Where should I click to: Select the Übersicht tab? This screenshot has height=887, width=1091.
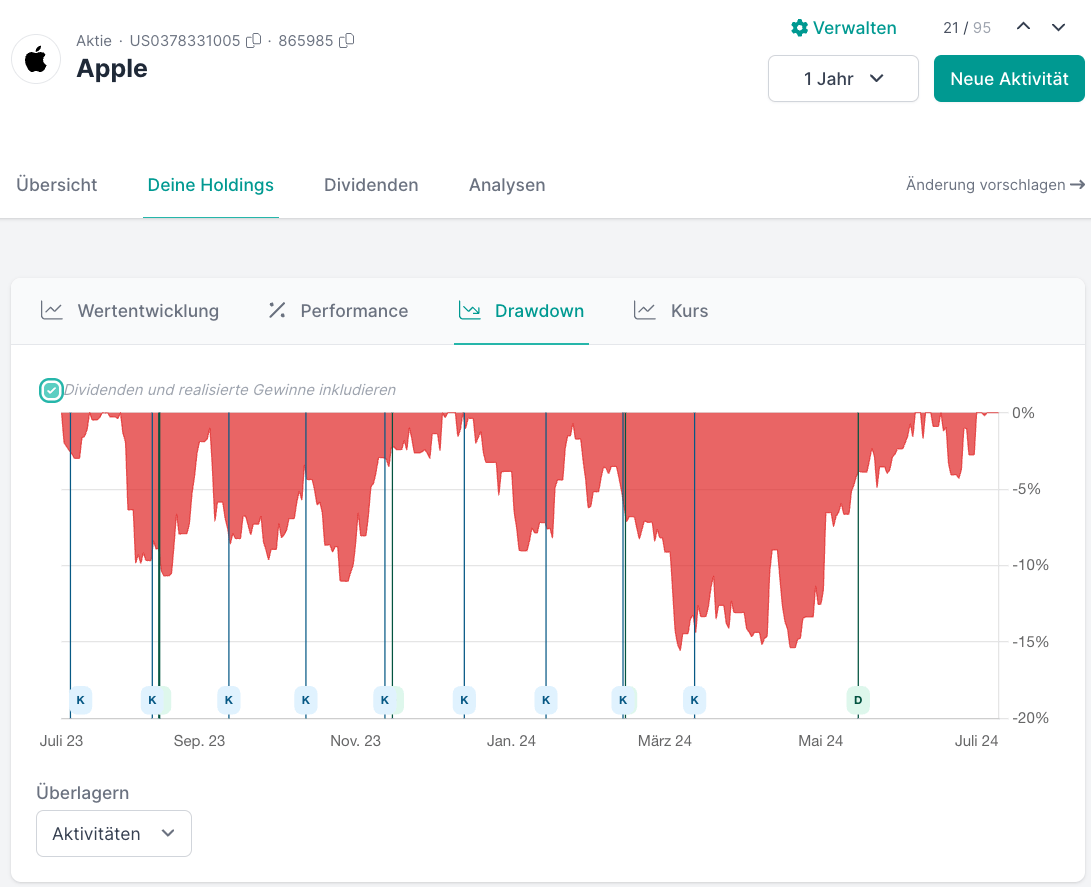coord(57,185)
